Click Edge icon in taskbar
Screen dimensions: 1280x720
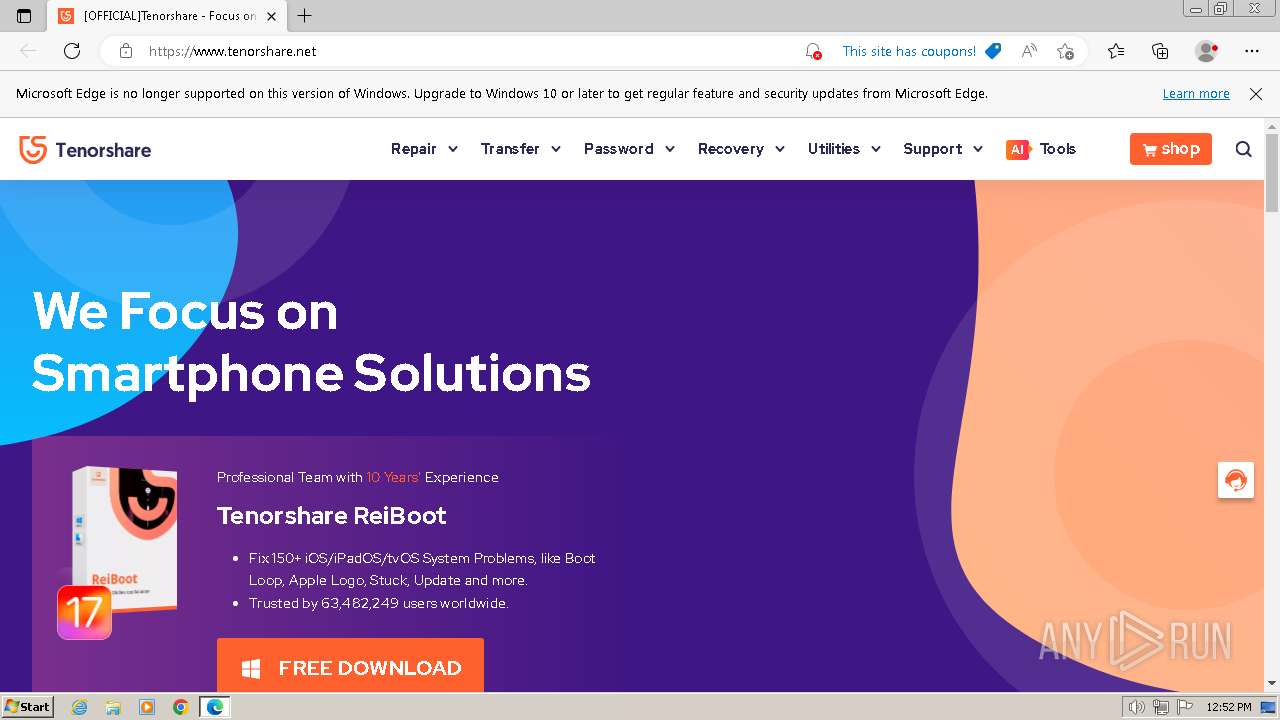tap(214, 707)
